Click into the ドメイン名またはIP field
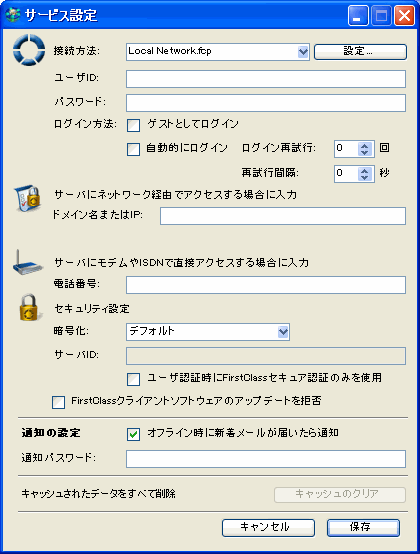This screenshot has width=420, height=554. point(283,216)
